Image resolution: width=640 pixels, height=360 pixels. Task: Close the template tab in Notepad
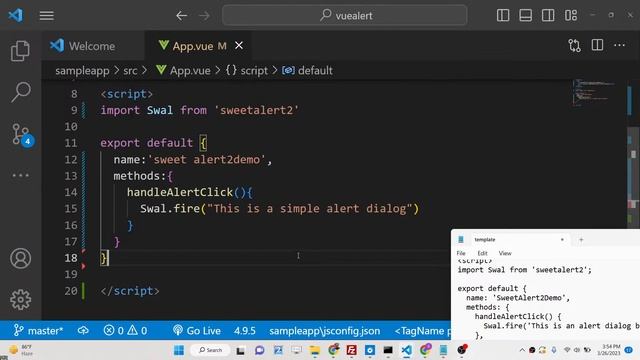click(x=562, y=240)
